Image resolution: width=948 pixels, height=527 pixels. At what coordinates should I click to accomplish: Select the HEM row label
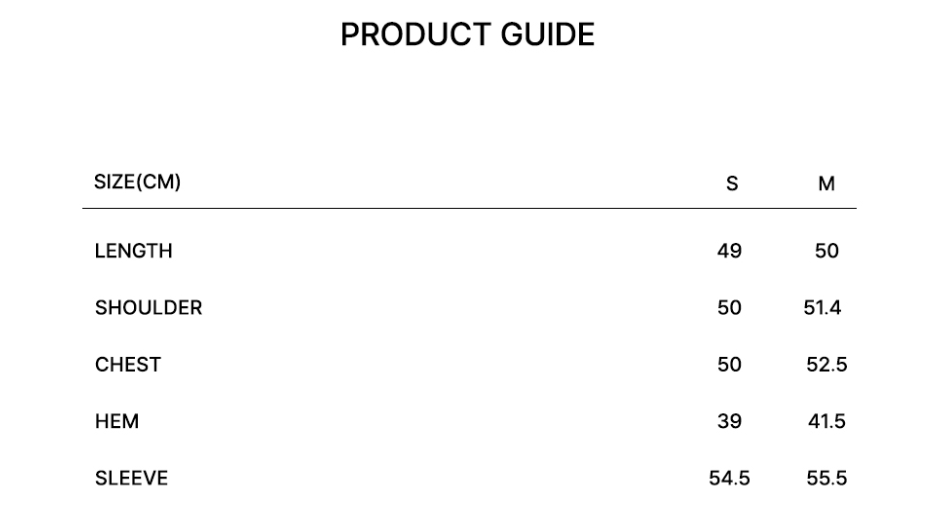117,421
